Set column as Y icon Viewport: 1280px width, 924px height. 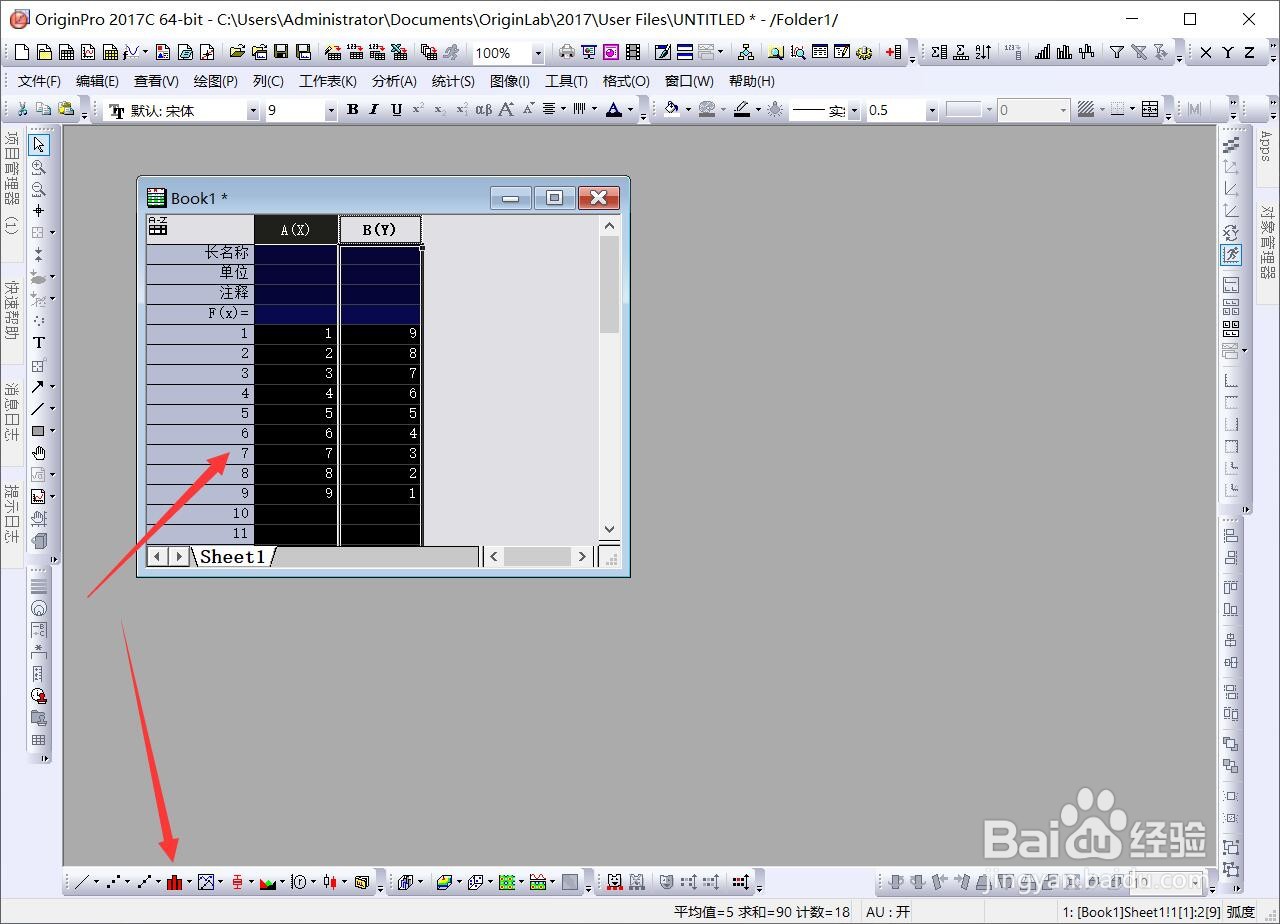point(1228,52)
